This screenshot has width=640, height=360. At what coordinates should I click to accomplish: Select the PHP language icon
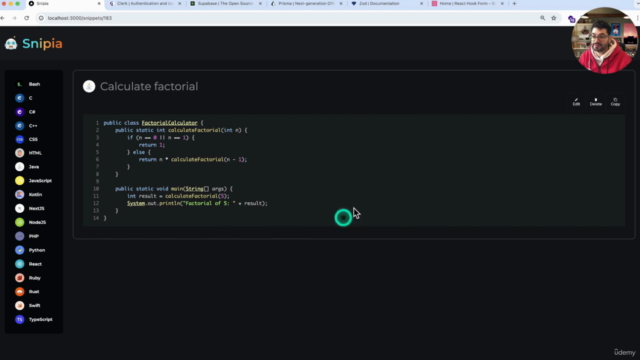(x=20, y=236)
